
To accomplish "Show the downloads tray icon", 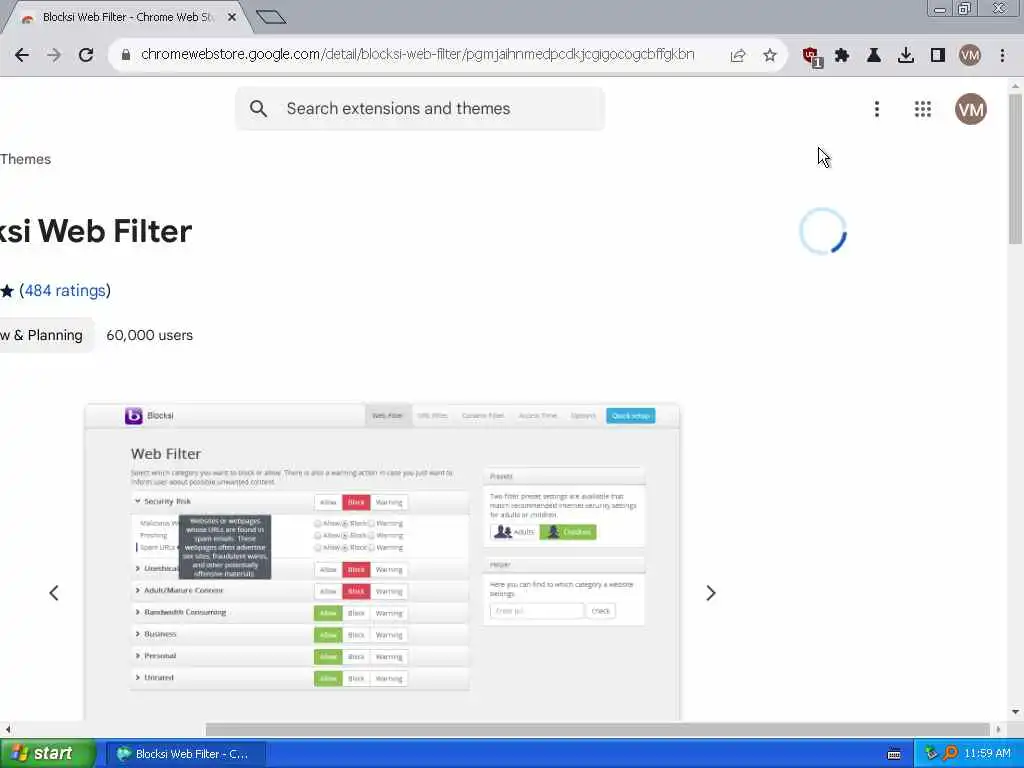I will [x=906, y=55].
